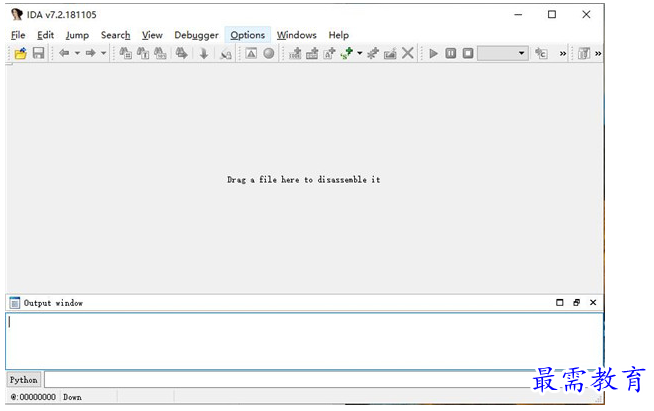Terminate process with the stop icon

click(468, 53)
